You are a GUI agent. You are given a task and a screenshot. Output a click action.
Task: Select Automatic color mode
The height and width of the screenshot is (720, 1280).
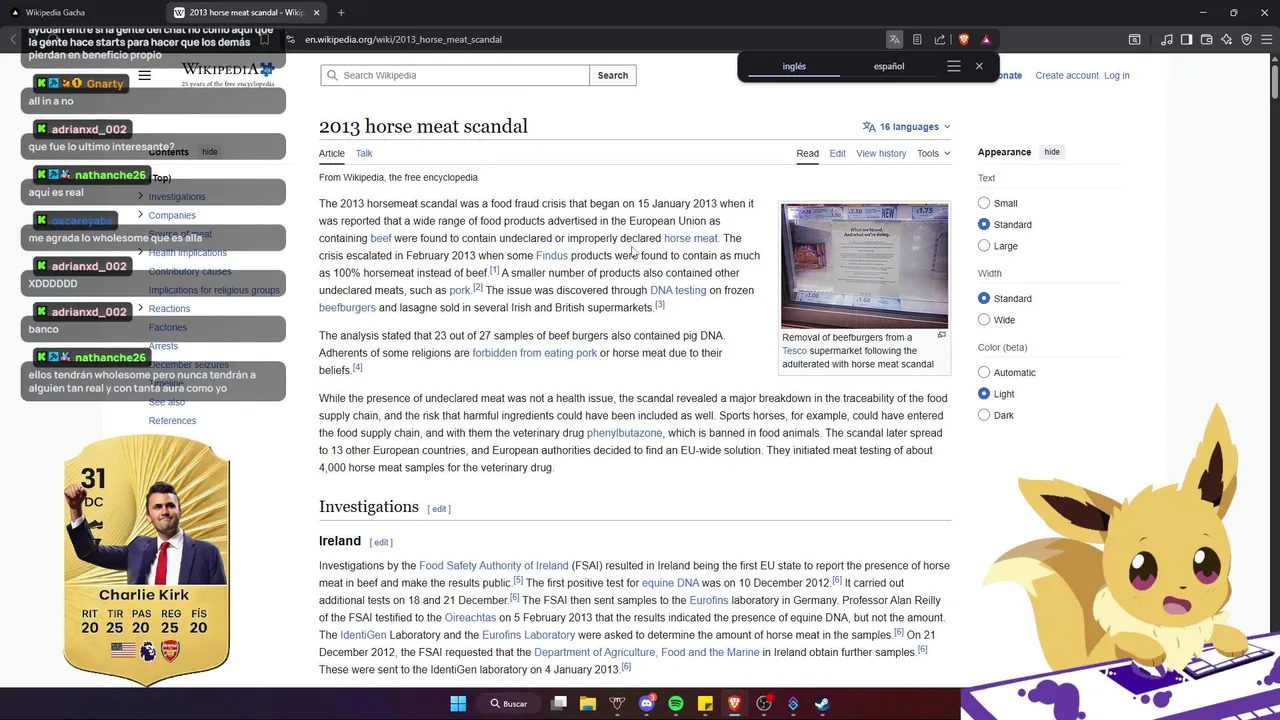984,372
